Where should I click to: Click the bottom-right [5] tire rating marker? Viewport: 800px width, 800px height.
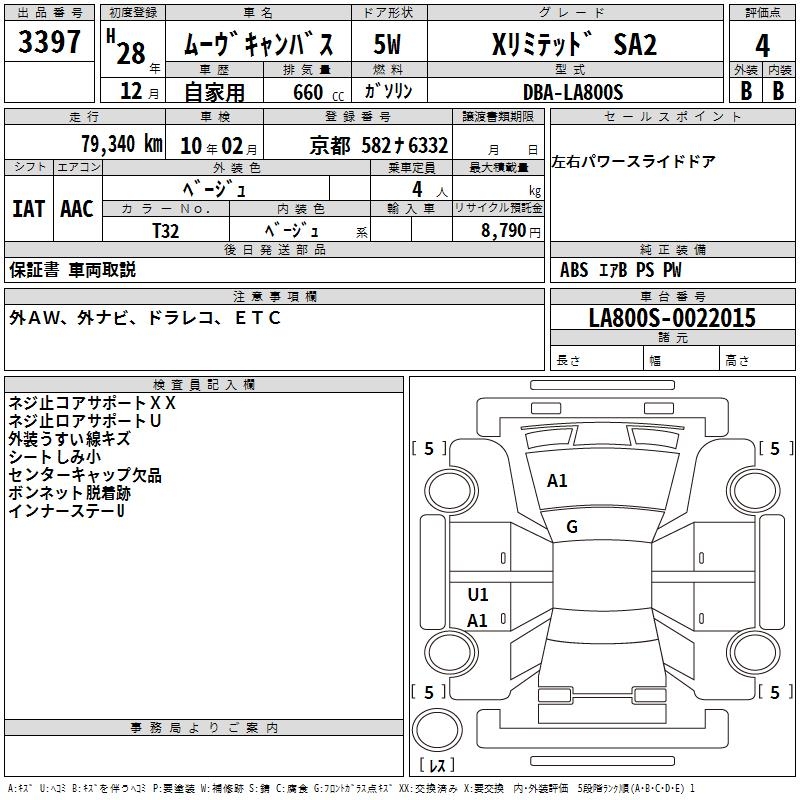(x=774, y=692)
